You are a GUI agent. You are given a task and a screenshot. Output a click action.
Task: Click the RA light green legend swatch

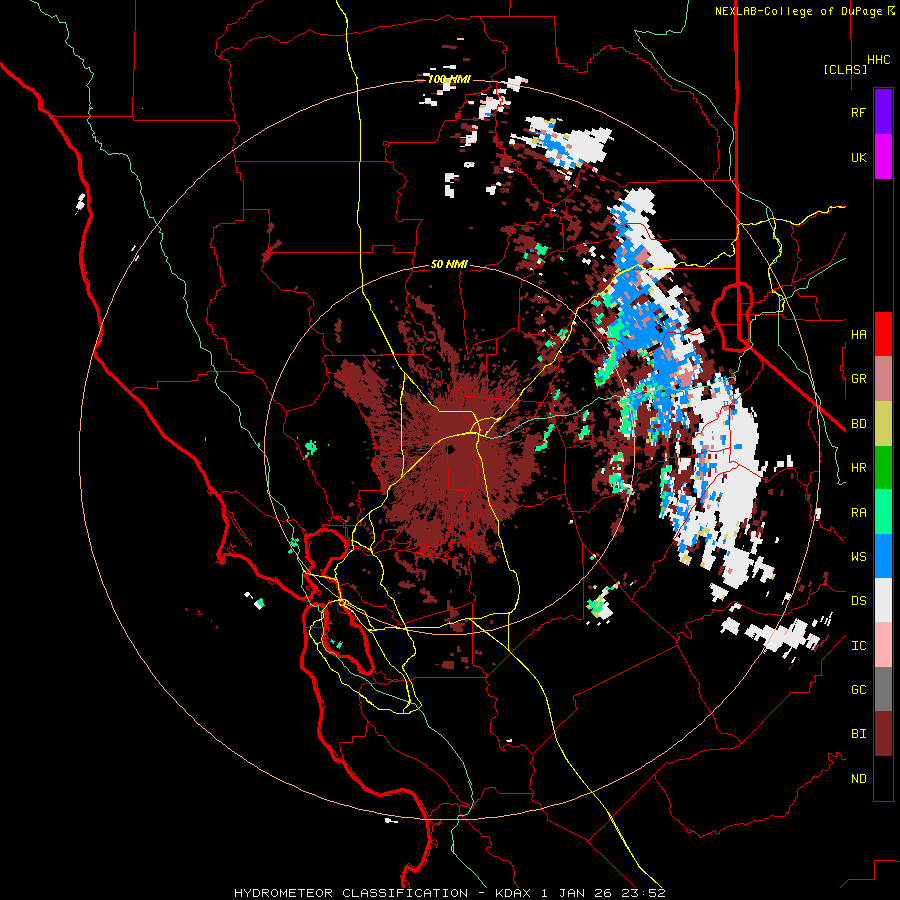(883, 512)
